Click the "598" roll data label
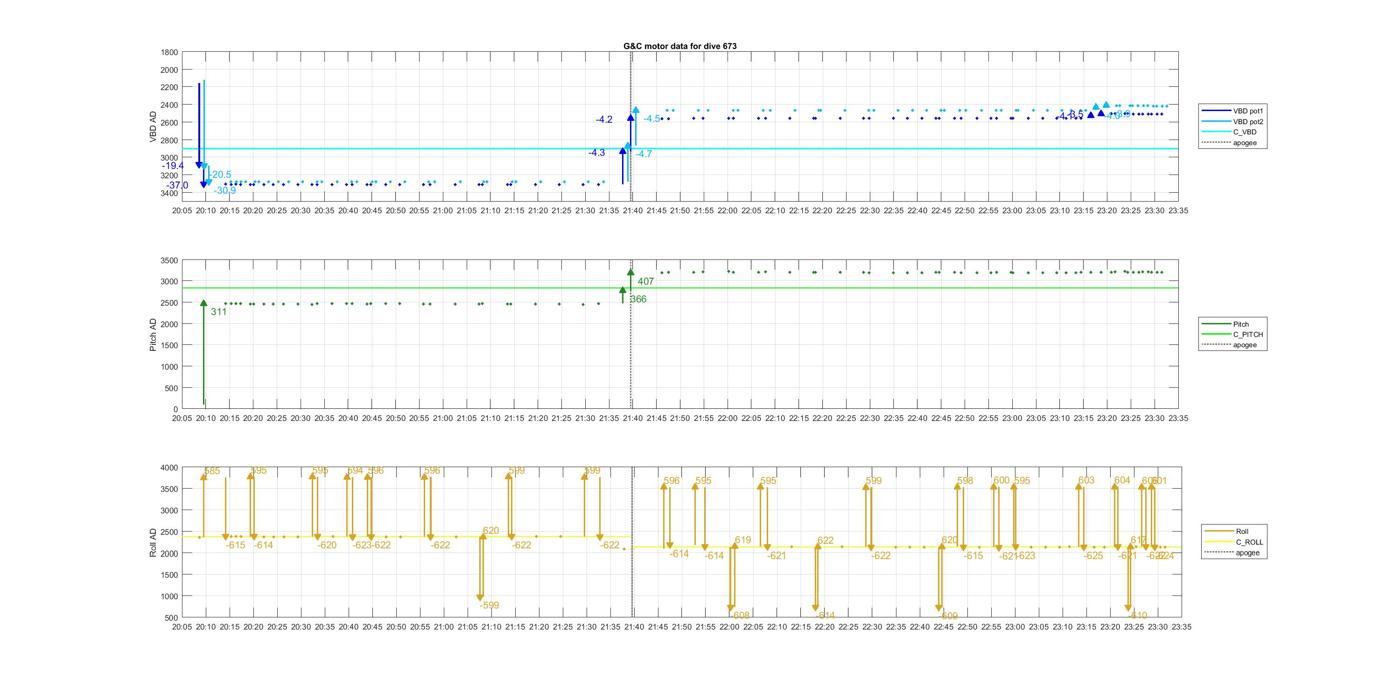1400x693 pixels. (965, 481)
